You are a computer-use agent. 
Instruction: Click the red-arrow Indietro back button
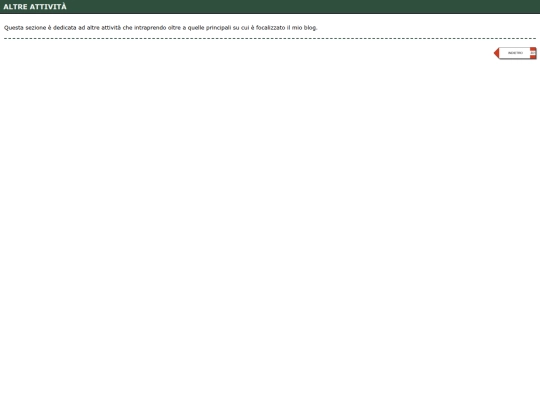[515, 53]
